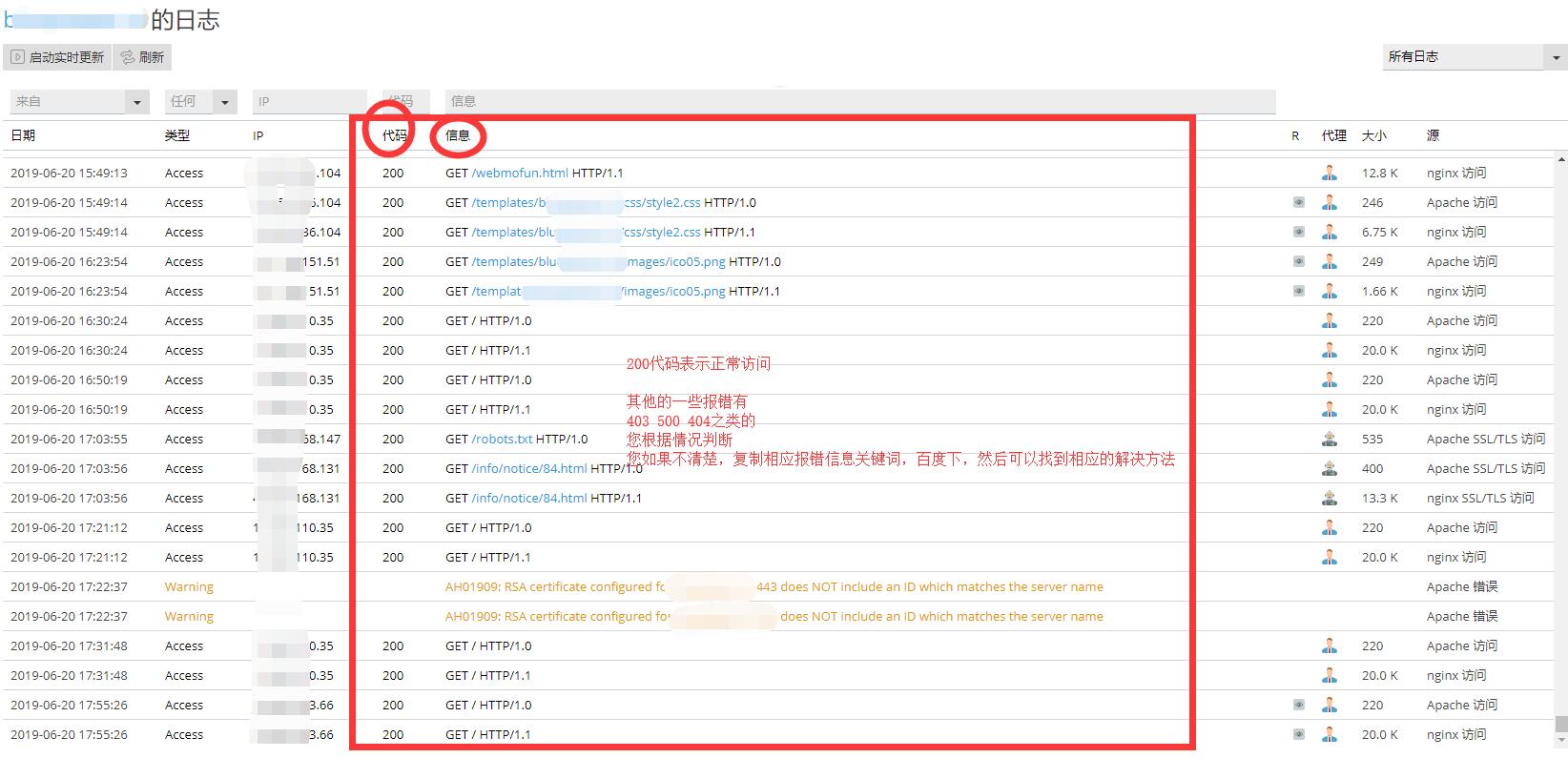Open the /webmofun.html request link
The height and width of the screenshot is (758, 1568).
(x=520, y=173)
